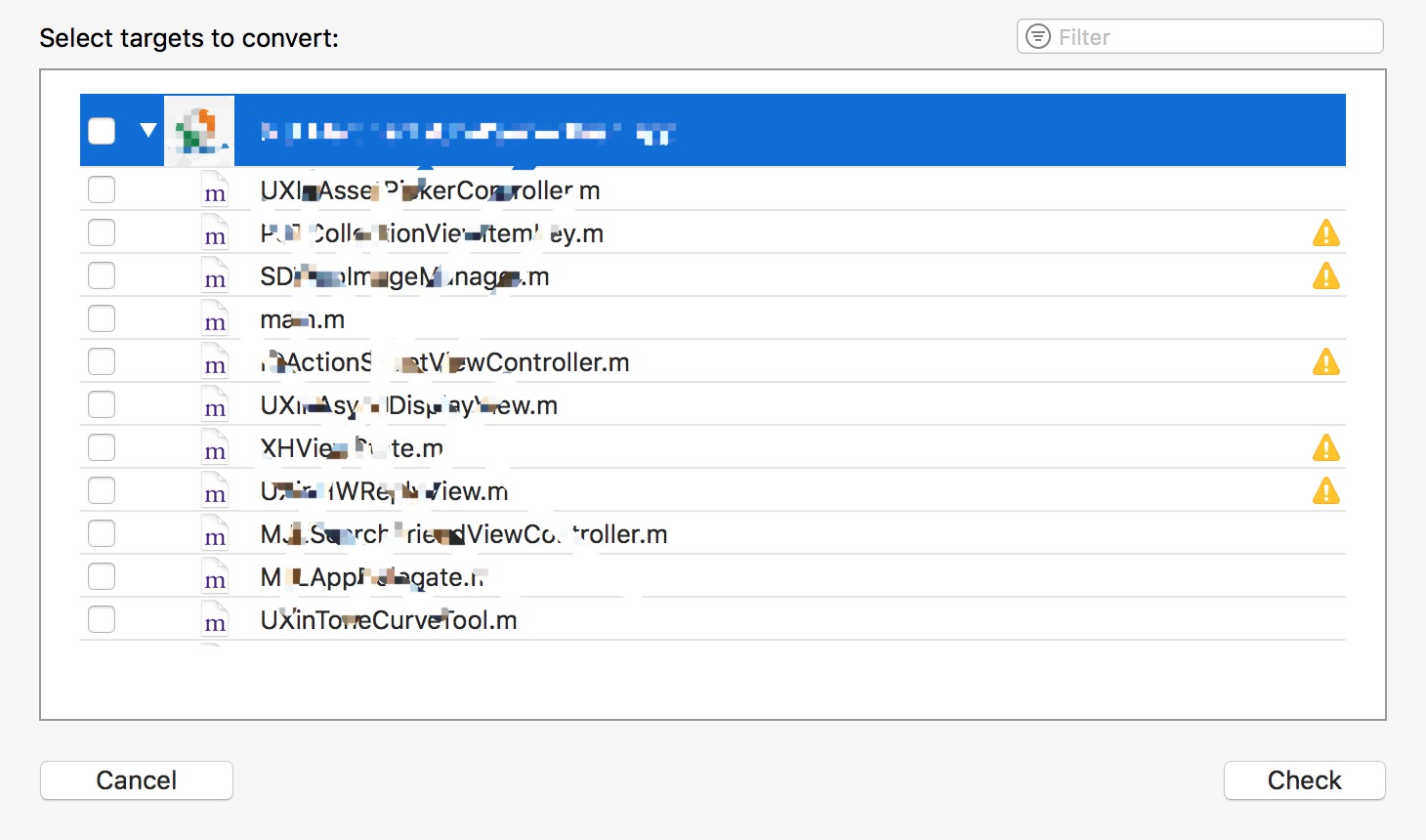Click the file icon beside UXinToneCurveTool.m
Screen dimensions: 1426x840
215,620
